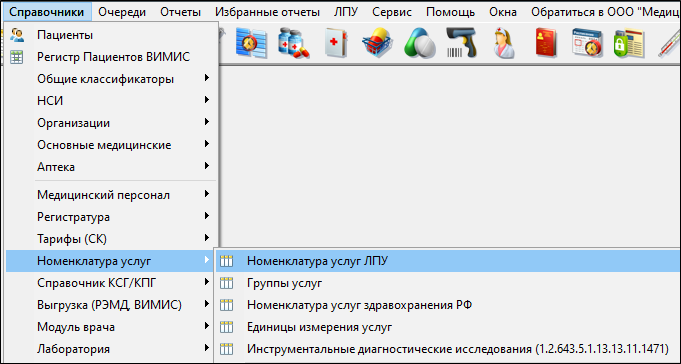Open the Избранные отчеты menu
681x364 pixels.
click(x=268, y=12)
